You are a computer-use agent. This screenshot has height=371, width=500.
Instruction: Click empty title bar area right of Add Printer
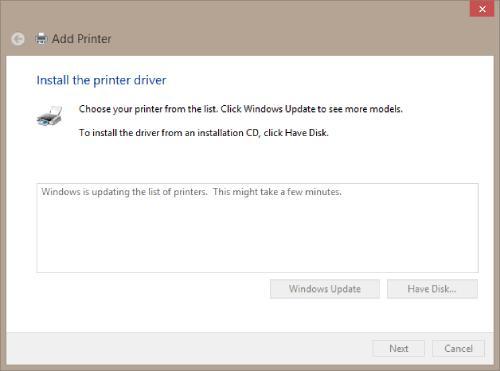pyautogui.click(x=283, y=39)
